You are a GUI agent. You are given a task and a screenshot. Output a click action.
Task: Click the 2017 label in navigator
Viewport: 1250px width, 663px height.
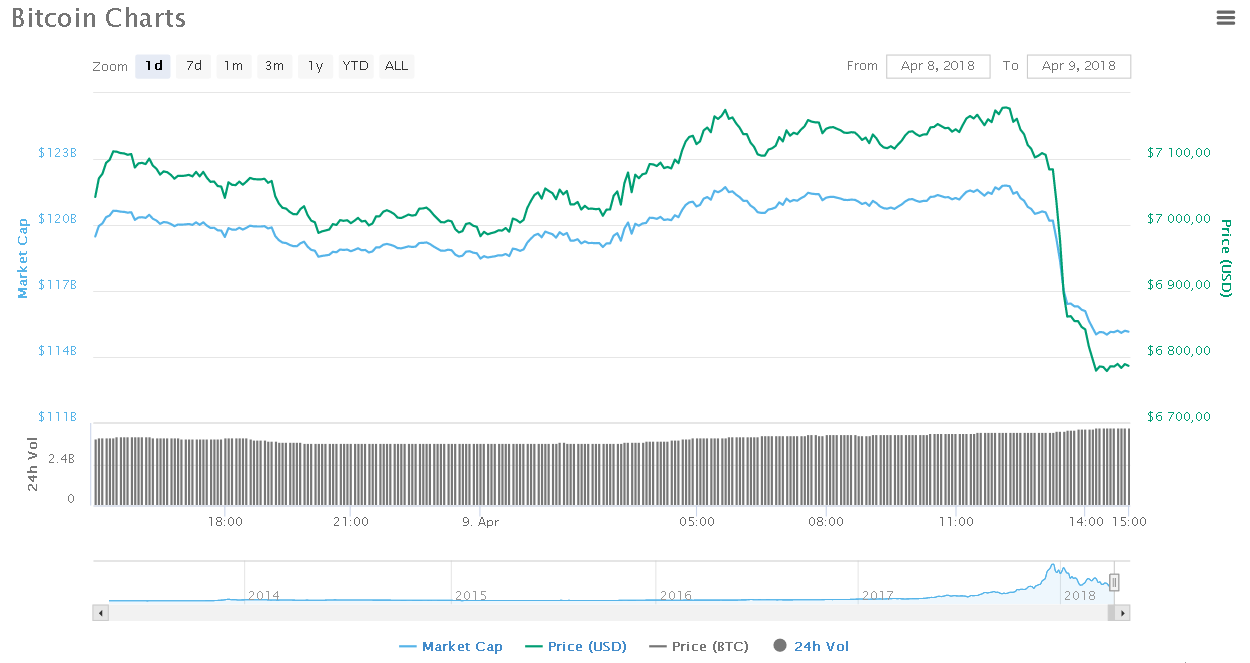coord(877,595)
